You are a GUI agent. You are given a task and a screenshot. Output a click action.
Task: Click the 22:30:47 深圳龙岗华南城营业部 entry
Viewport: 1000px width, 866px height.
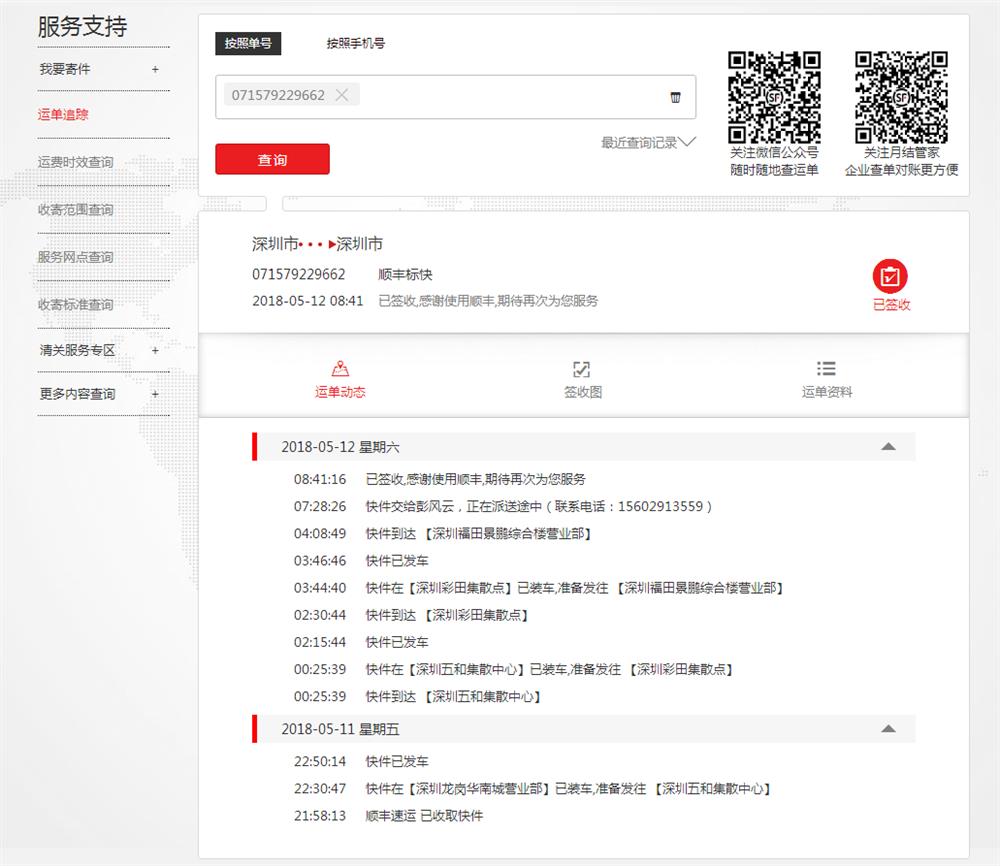pyautogui.click(x=533, y=789)
